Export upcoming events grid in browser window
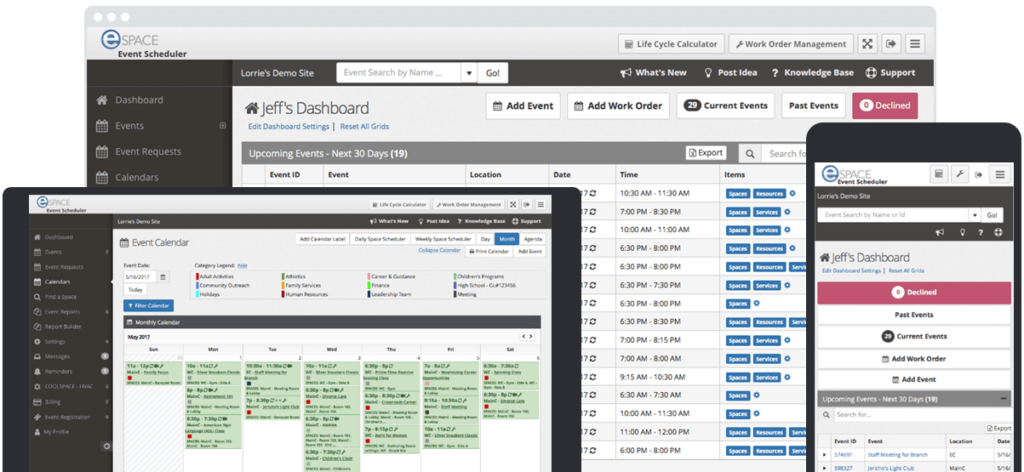 pos(706,153)
